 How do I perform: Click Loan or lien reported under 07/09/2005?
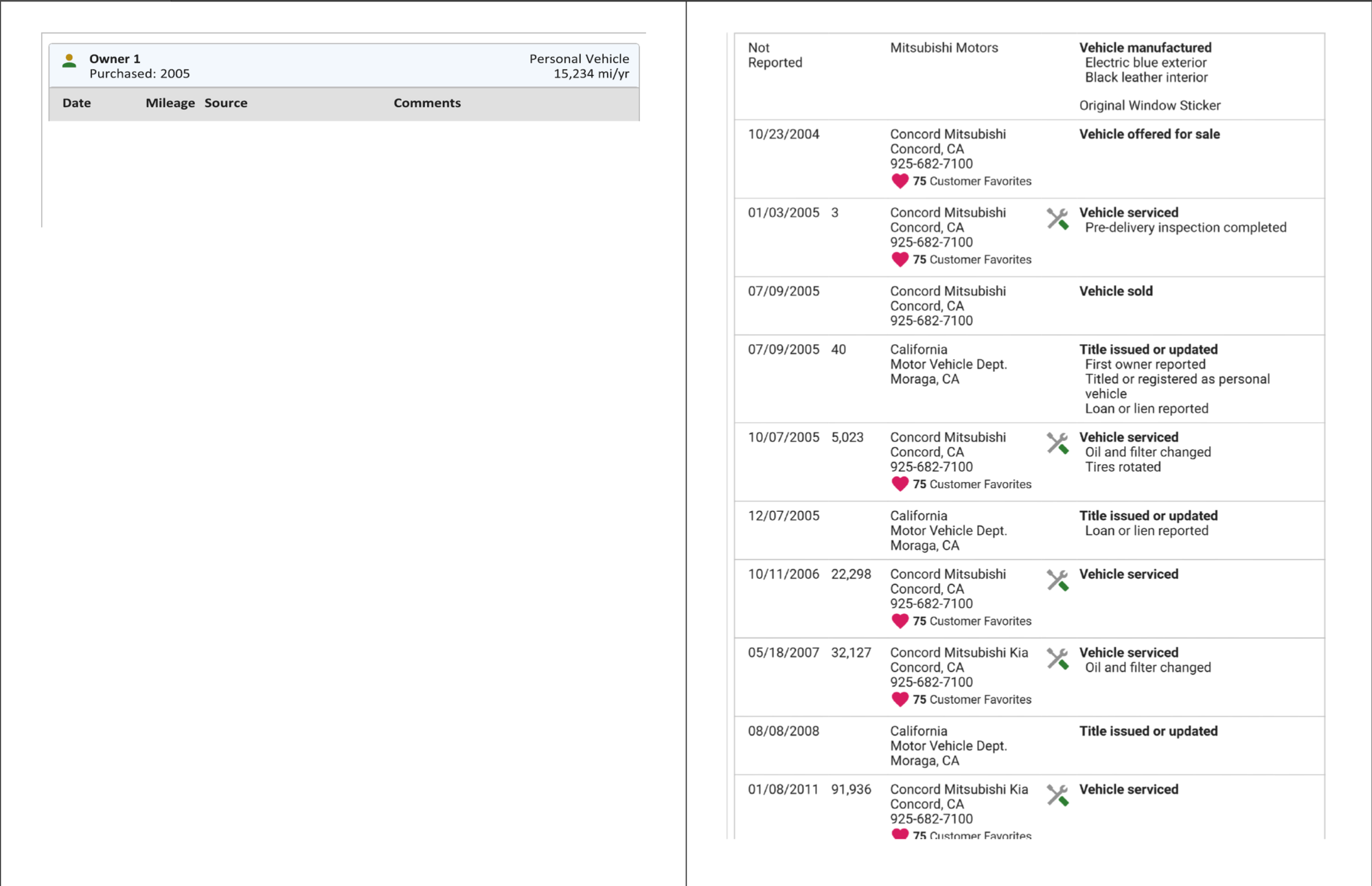click(x=1146, y=409)
